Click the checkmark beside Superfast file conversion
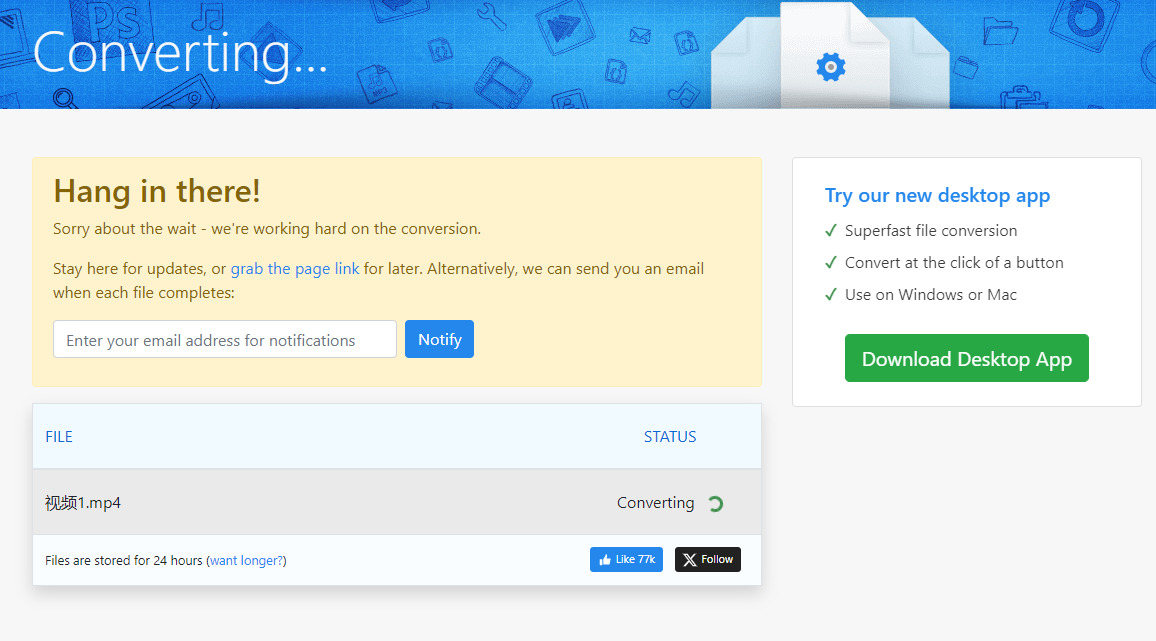Viewport: 1156px width, 641px height. point(831,231)
